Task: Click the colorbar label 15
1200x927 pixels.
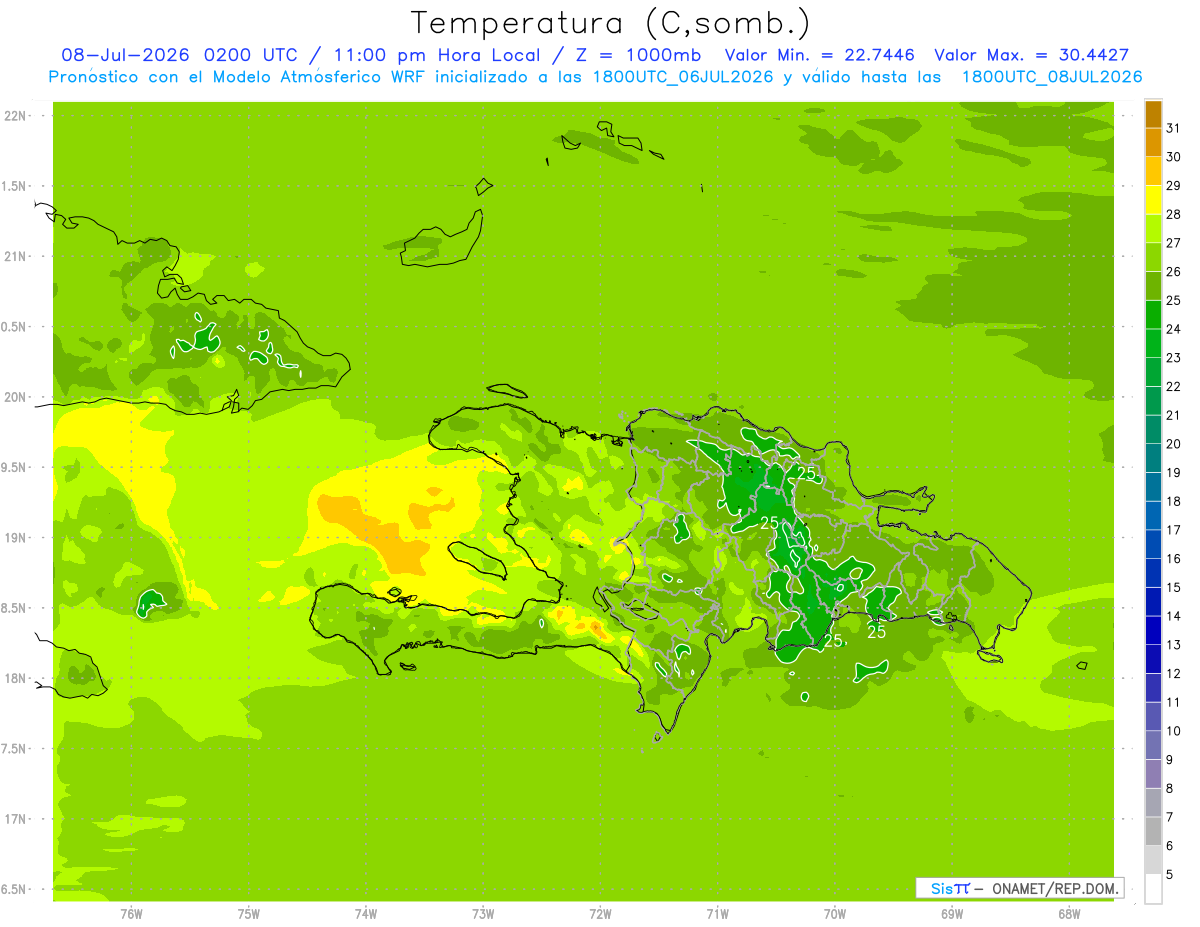Action: pos(1173,587)
